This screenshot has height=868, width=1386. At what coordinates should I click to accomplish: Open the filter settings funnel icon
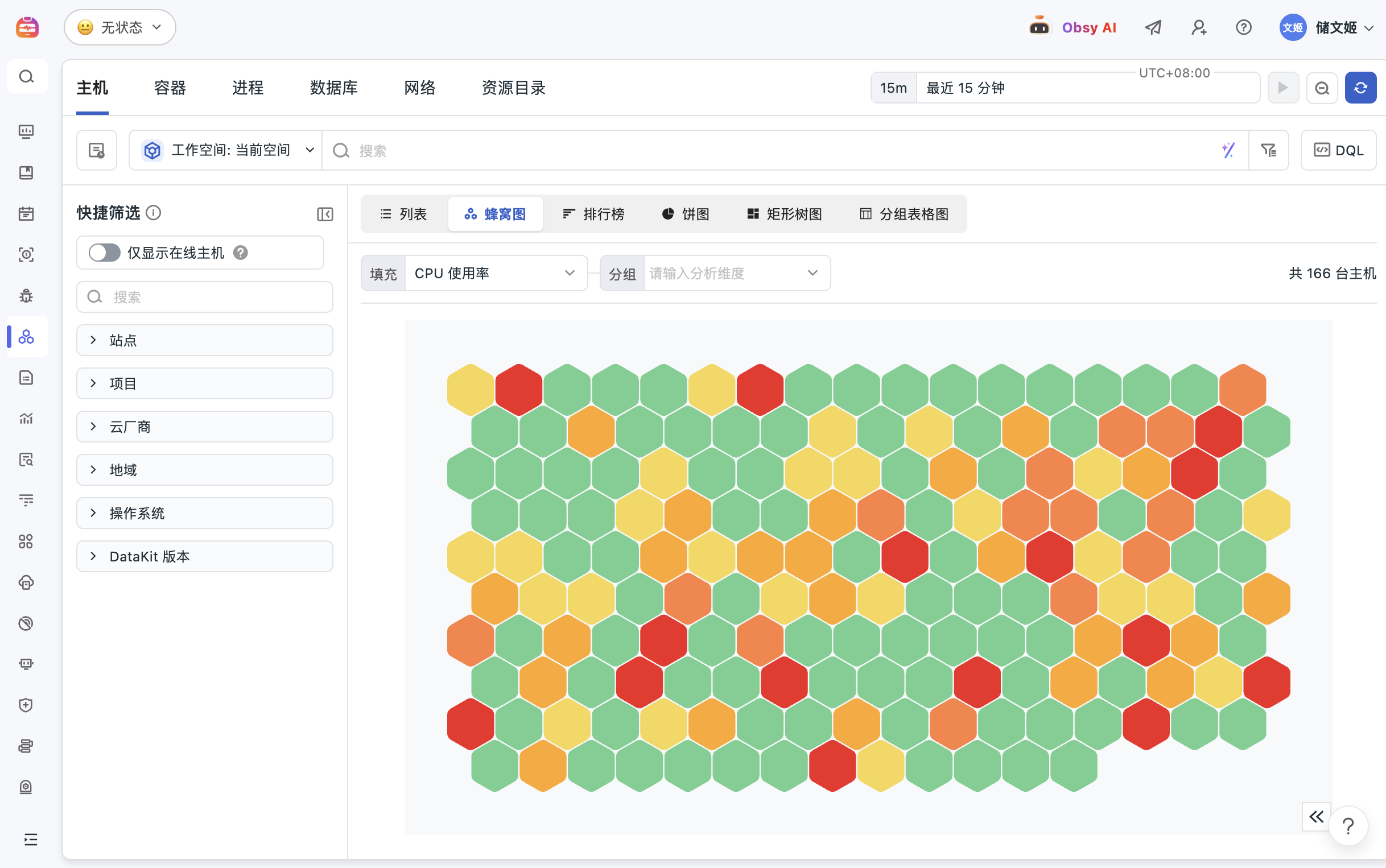coord(1268,150)
